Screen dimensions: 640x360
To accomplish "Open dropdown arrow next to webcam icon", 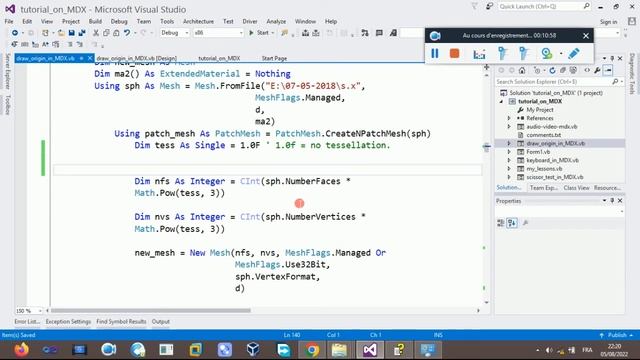I will coord(561,53).
